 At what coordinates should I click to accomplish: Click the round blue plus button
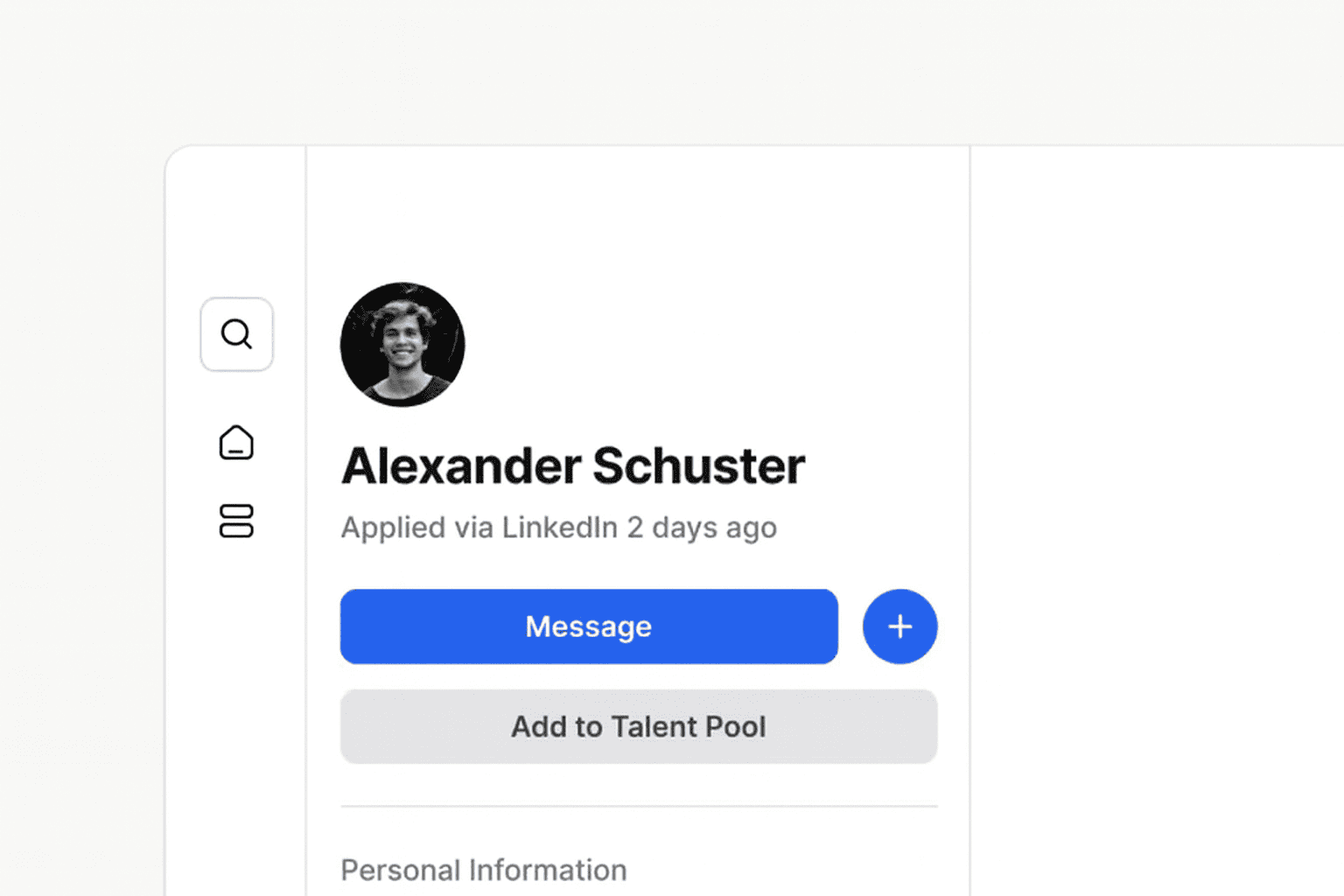tap(899, 626)
